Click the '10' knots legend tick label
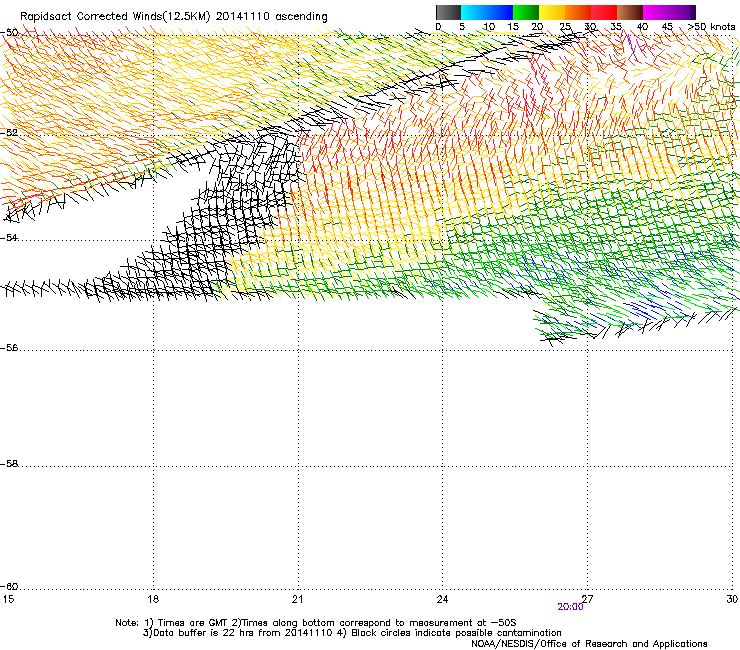Screen dimensions: 740x650 pos(488,27)
